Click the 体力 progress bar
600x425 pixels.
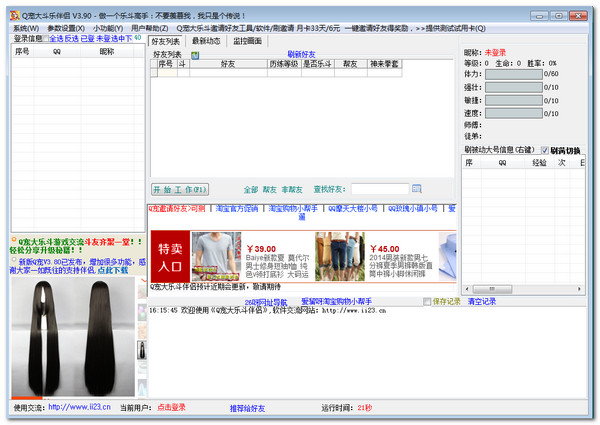(x=513, y=74)
